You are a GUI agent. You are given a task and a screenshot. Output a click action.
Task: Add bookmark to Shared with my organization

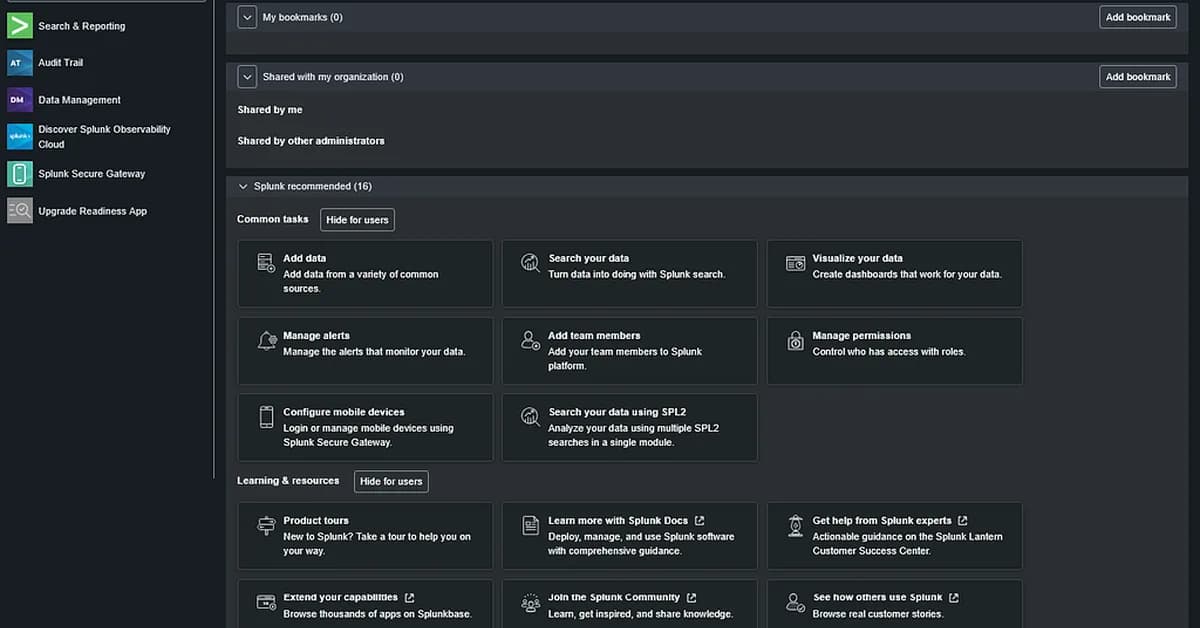point(1138,77)
